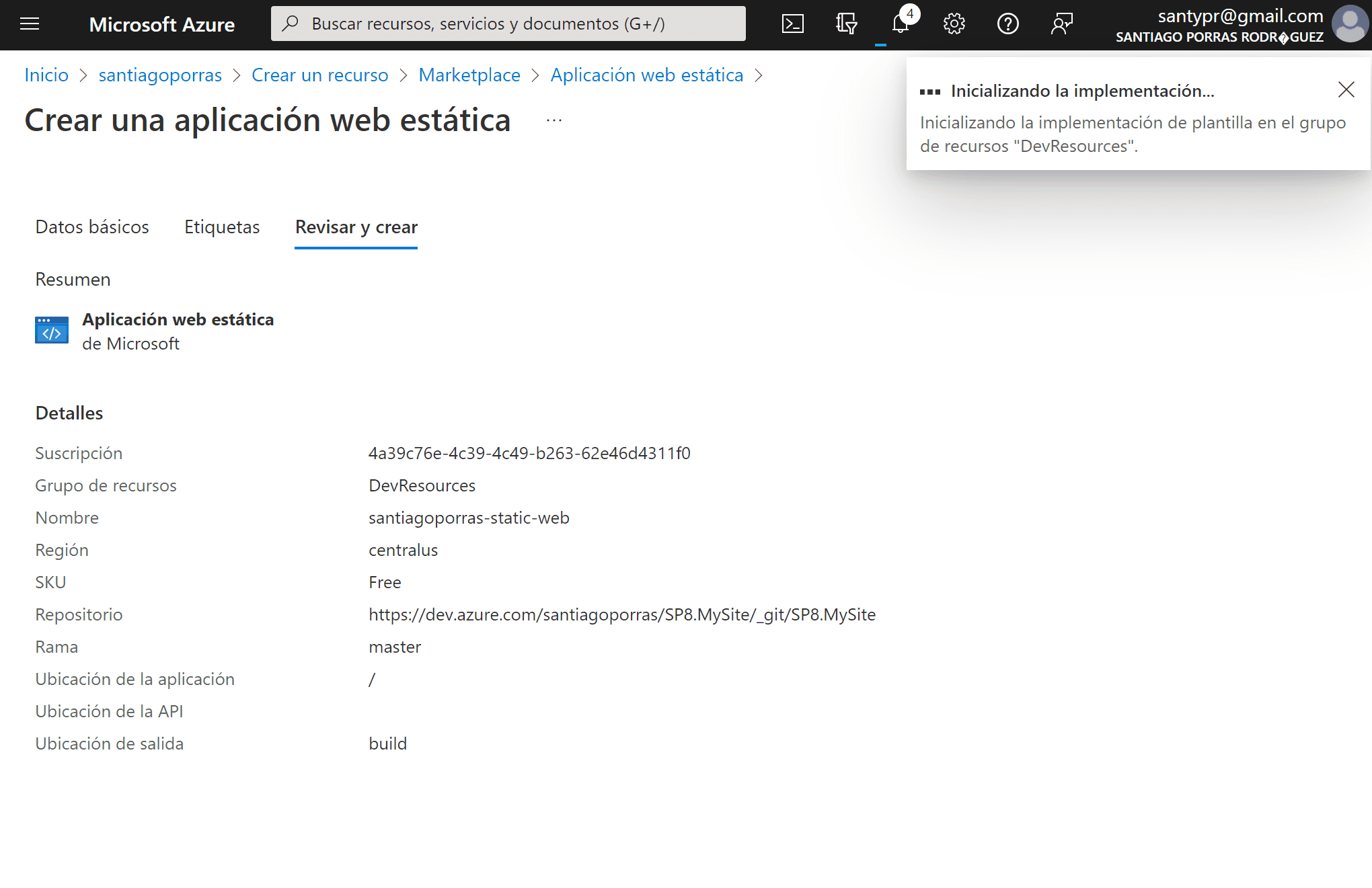This screenshot has height=888, width=1372.
Task: Select the Revisar y crear tab
Action: coord(356,227)
